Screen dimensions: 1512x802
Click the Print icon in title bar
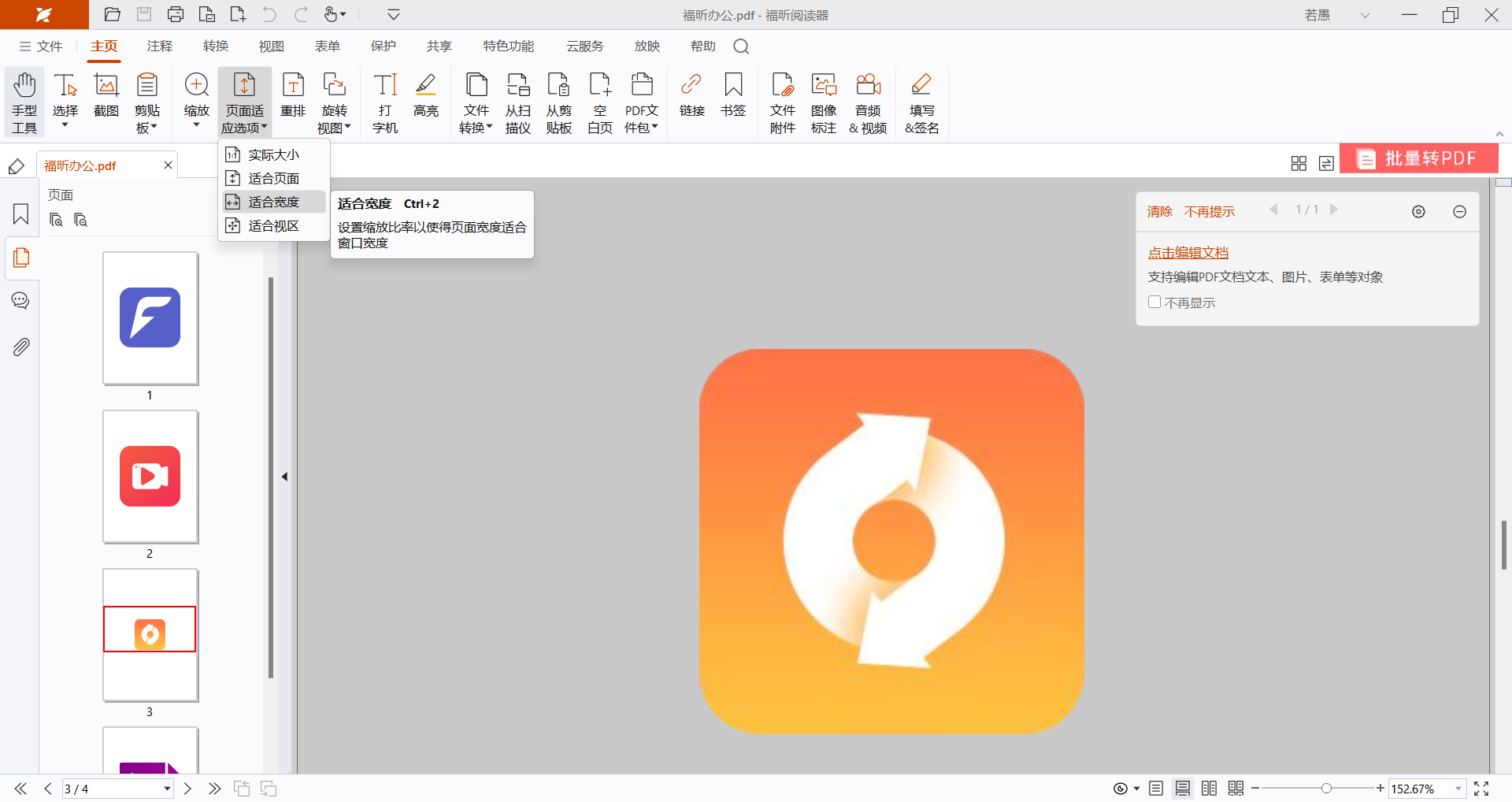tap(176, 14)
